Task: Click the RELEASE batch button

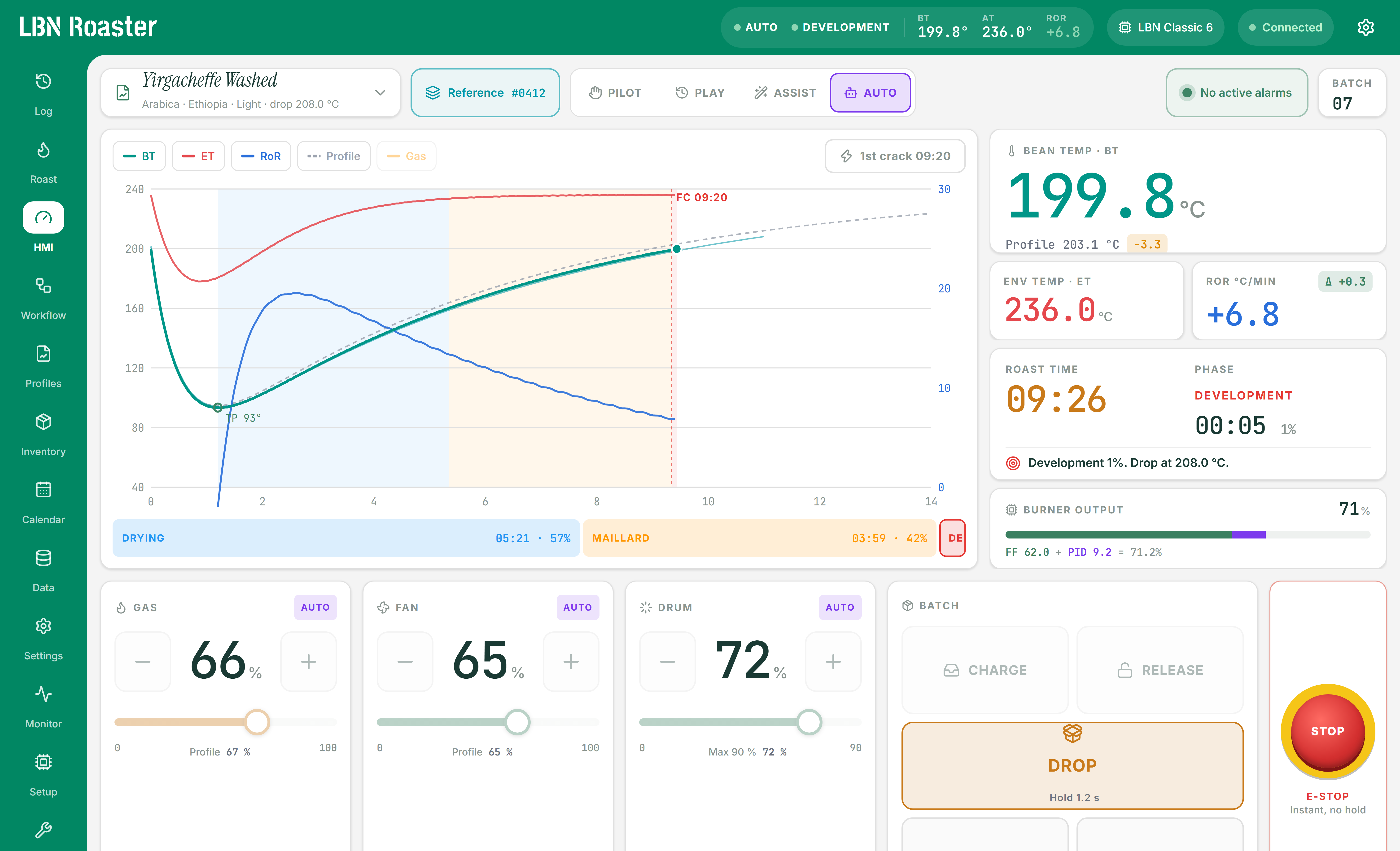Action: click(x=1160, y=670)
